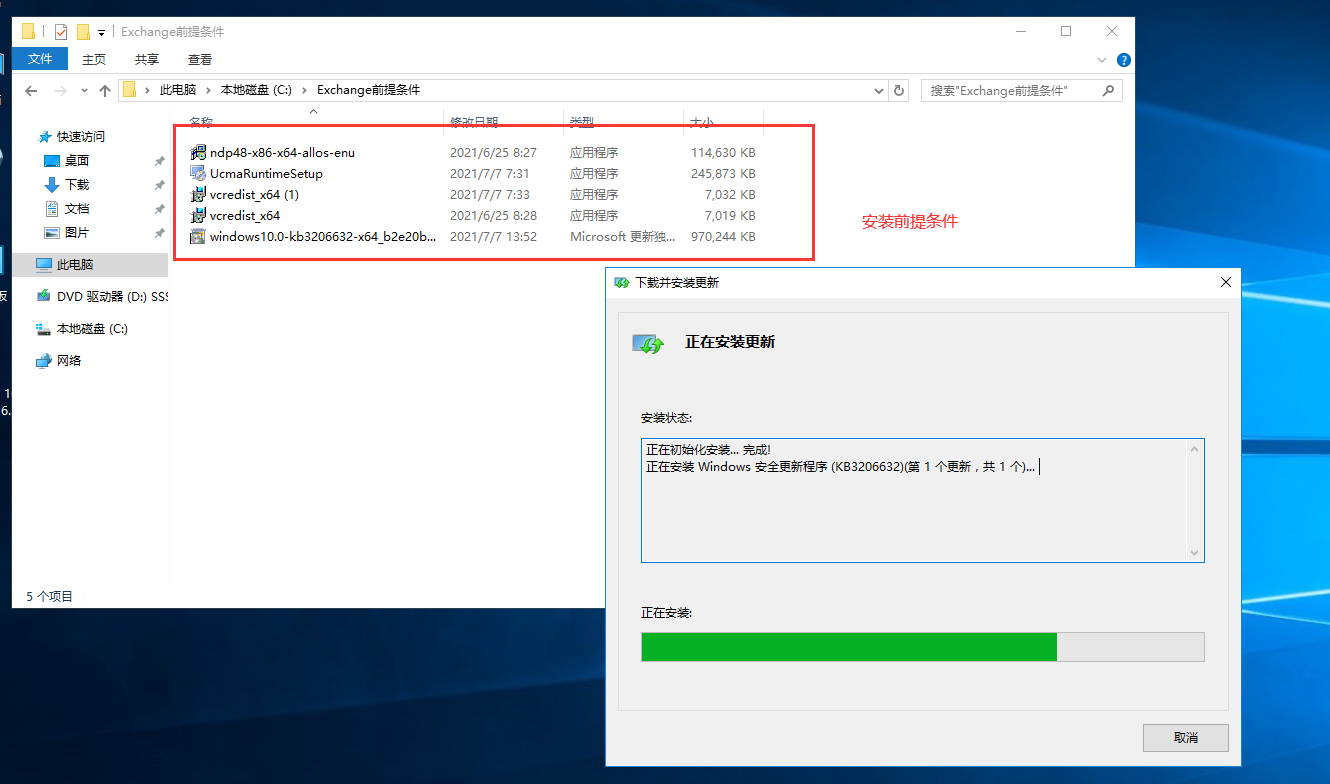Select 文档 in navigation pane
This screenshot has width=1330, height=784.
[77, 208]
